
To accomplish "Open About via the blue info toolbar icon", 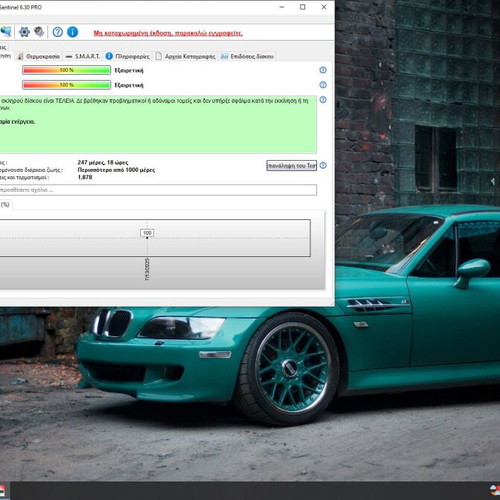I will [73, 32].
